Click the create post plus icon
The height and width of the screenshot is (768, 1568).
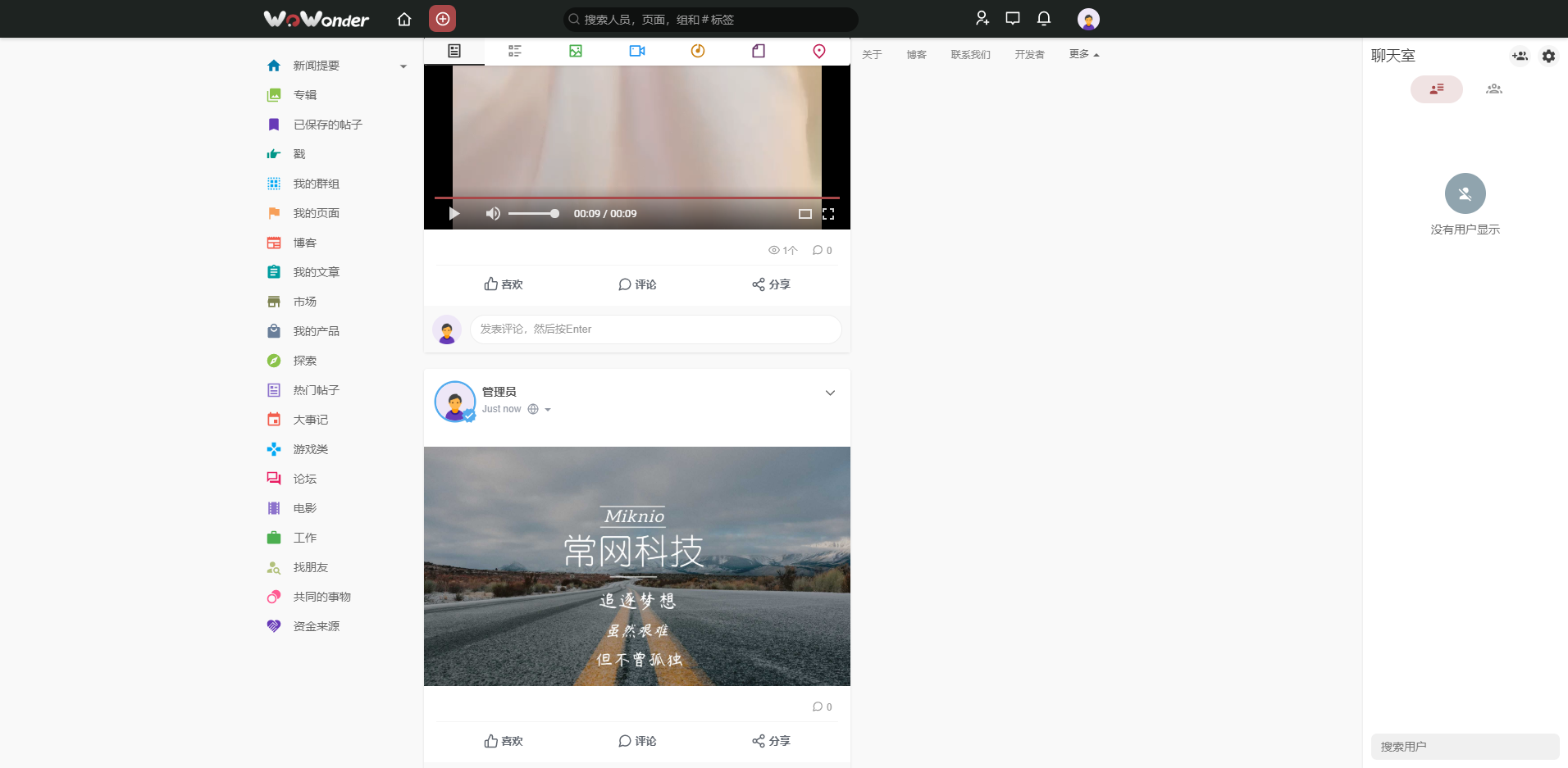tap(441, 18)
